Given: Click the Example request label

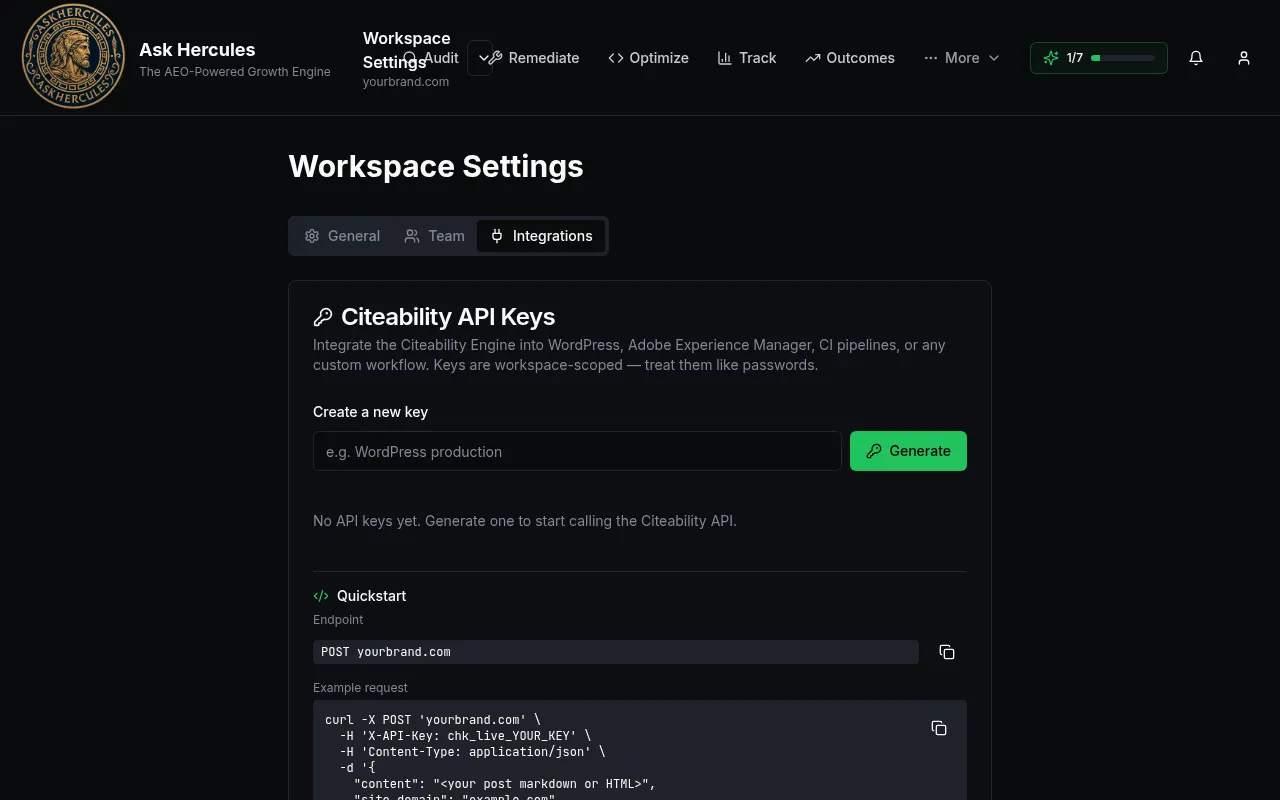Looking at the screenshot, I should 360,688.
